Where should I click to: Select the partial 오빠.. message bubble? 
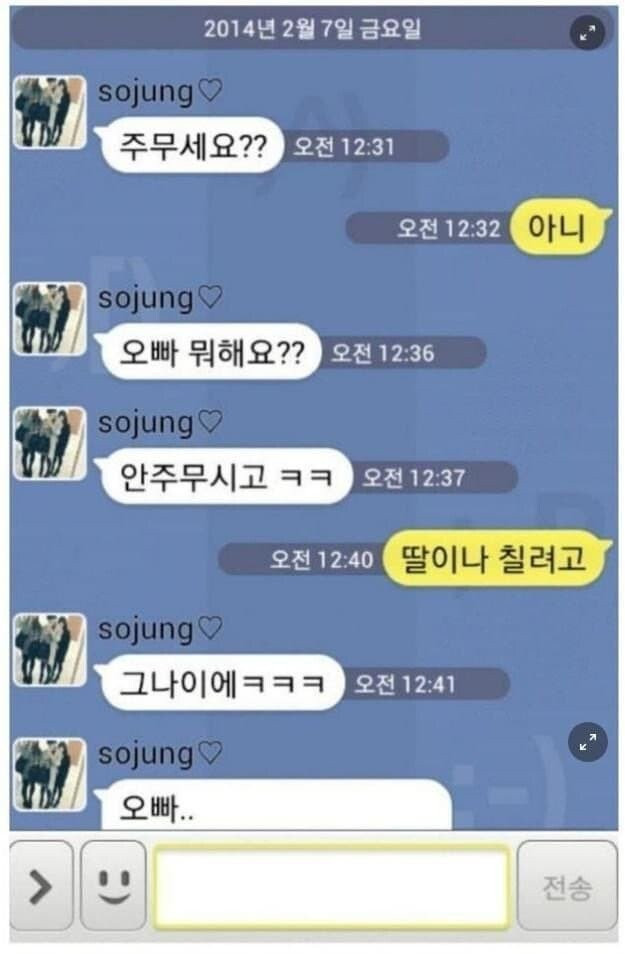[275, 804]
